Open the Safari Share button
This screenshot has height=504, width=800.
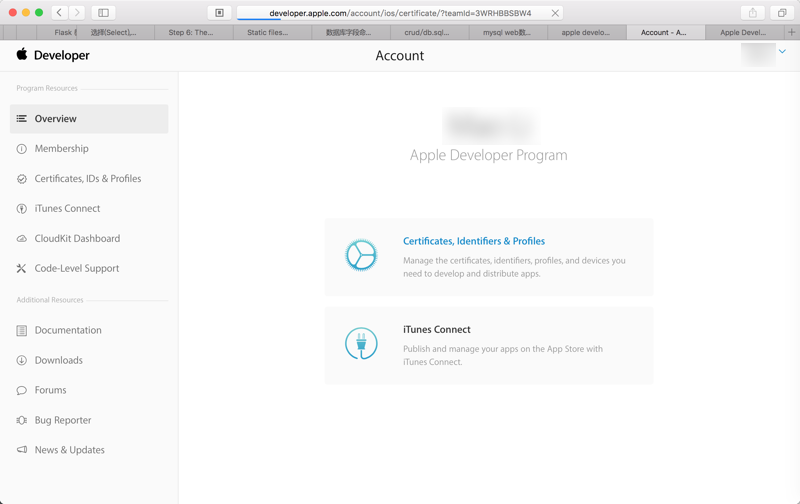click(753, 13)
